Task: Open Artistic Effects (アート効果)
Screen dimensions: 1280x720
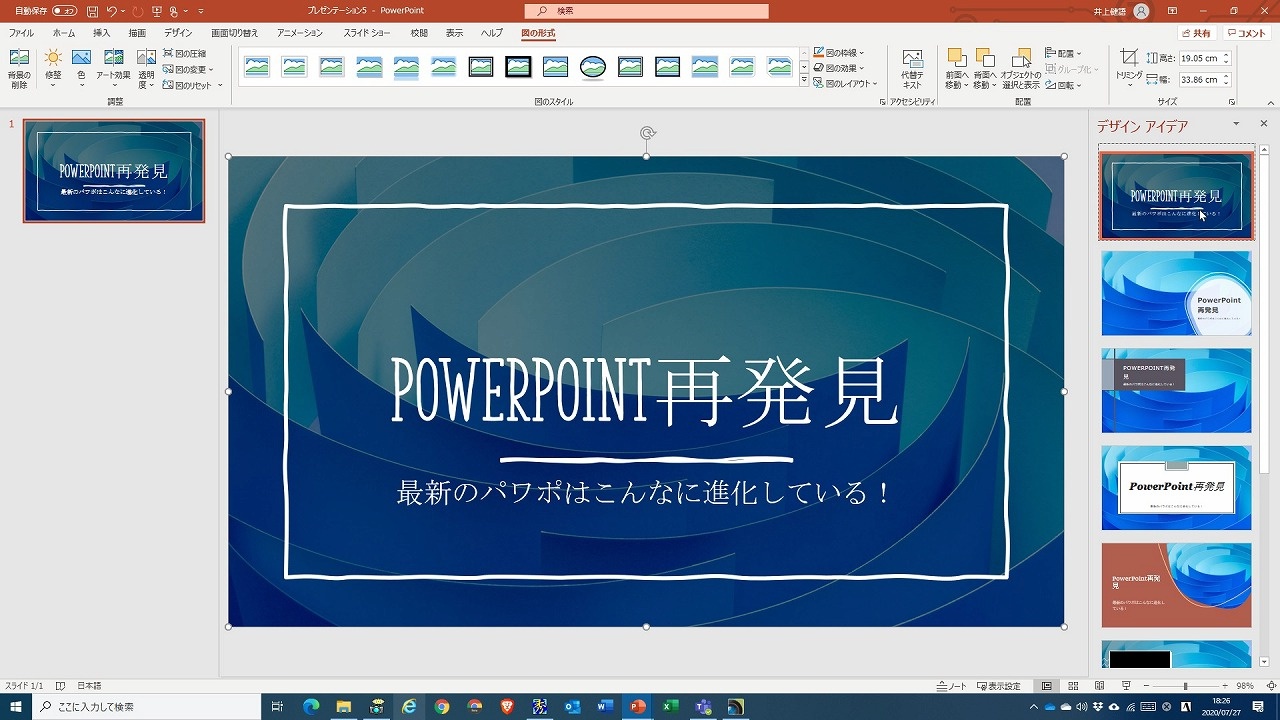Action: tap(114, 68)
